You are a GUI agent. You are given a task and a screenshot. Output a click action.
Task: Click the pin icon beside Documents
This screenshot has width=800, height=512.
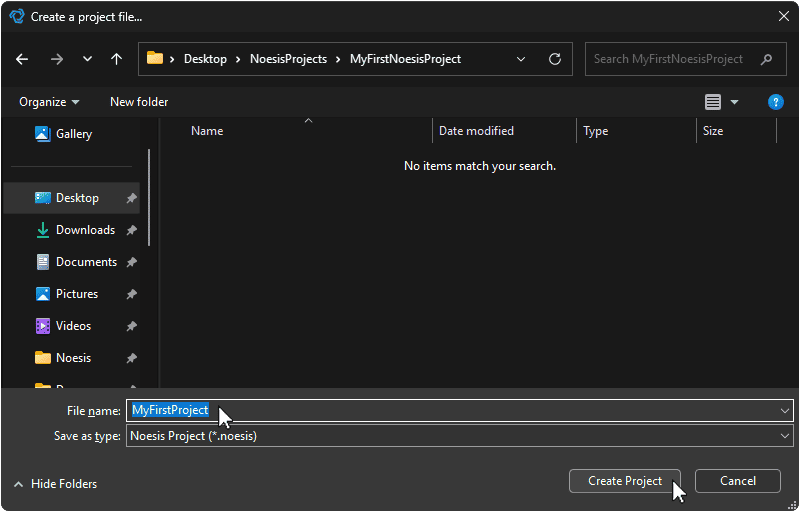point(131,262)
